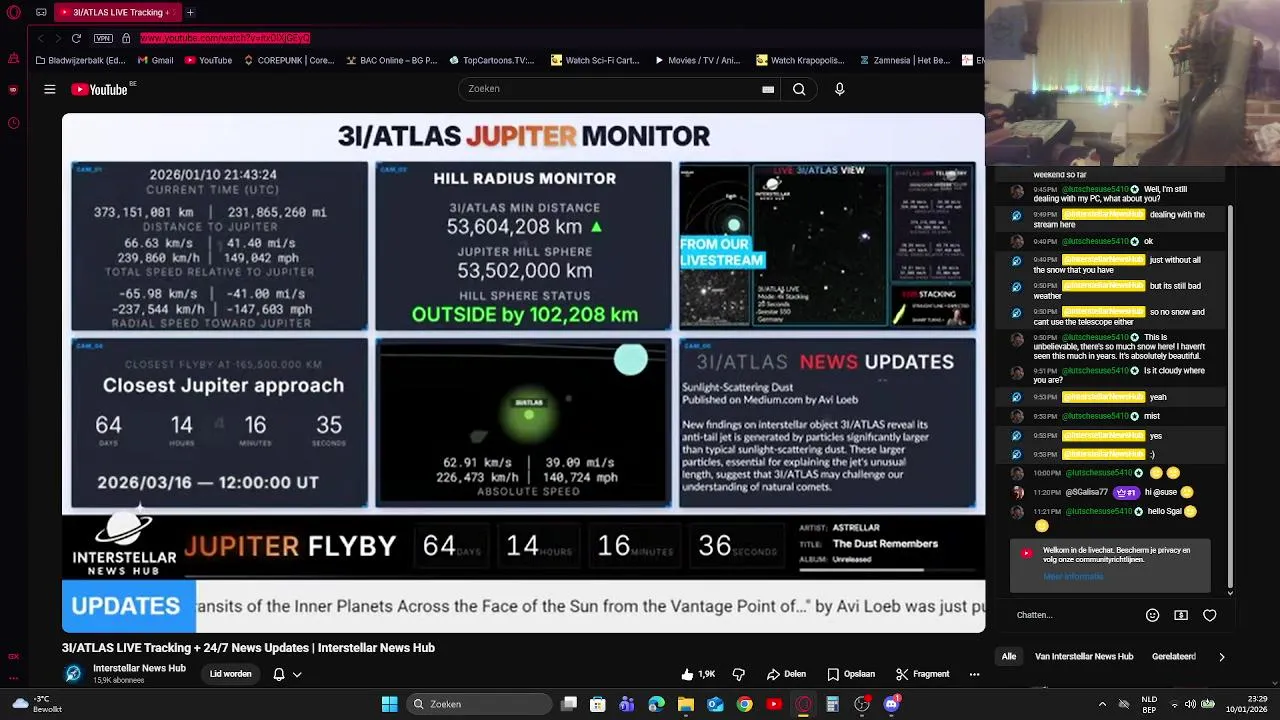The image size is (1280, 720).
Task: Open Microsoft Edge from taskbar
Action: (657, 704)
